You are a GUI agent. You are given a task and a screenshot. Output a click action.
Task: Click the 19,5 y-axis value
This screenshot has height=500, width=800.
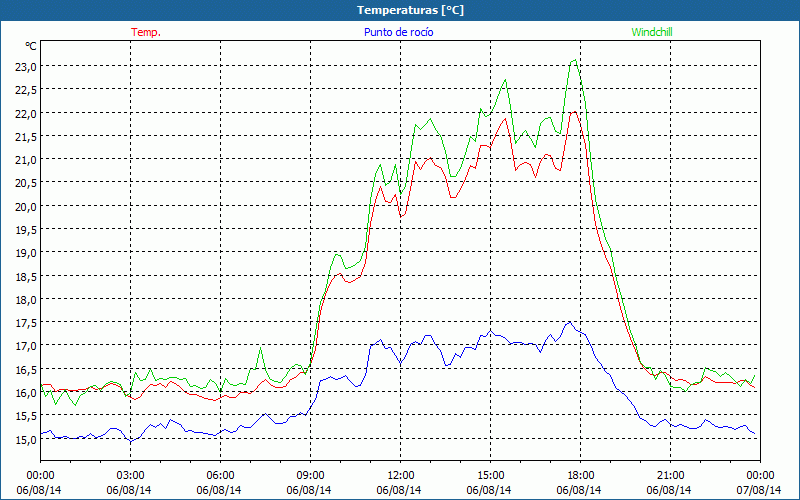(x=26, y=230)
